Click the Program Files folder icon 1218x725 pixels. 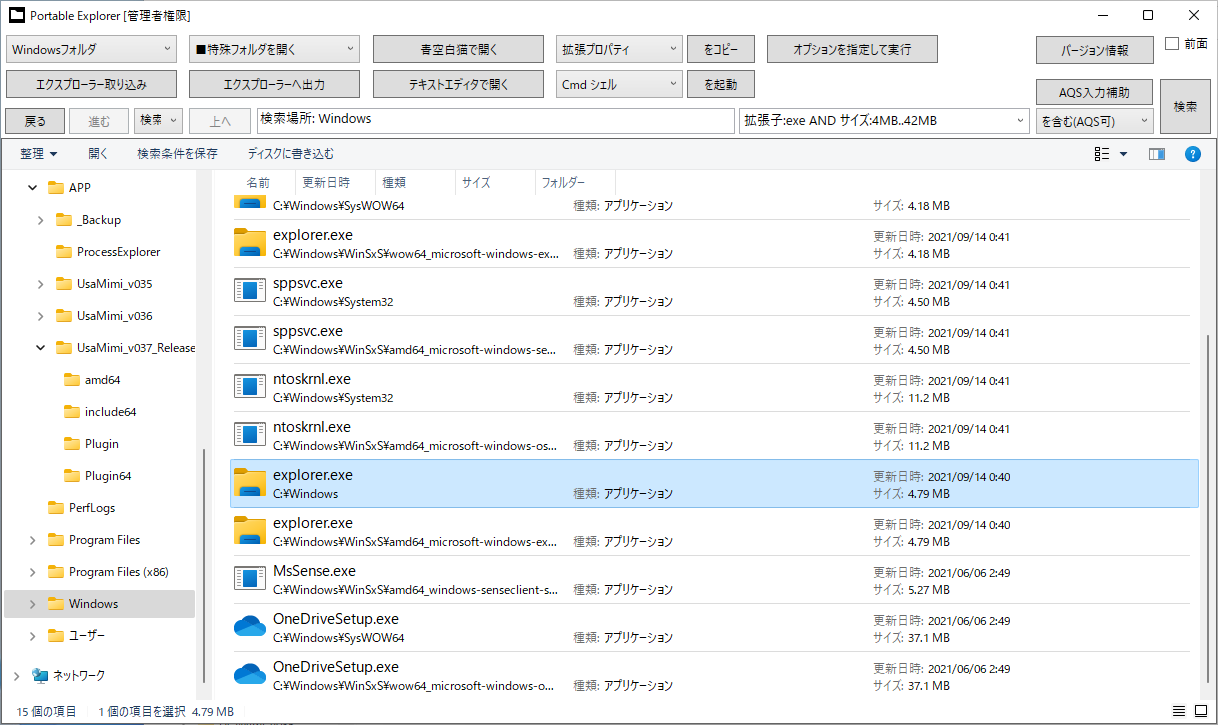56,540
